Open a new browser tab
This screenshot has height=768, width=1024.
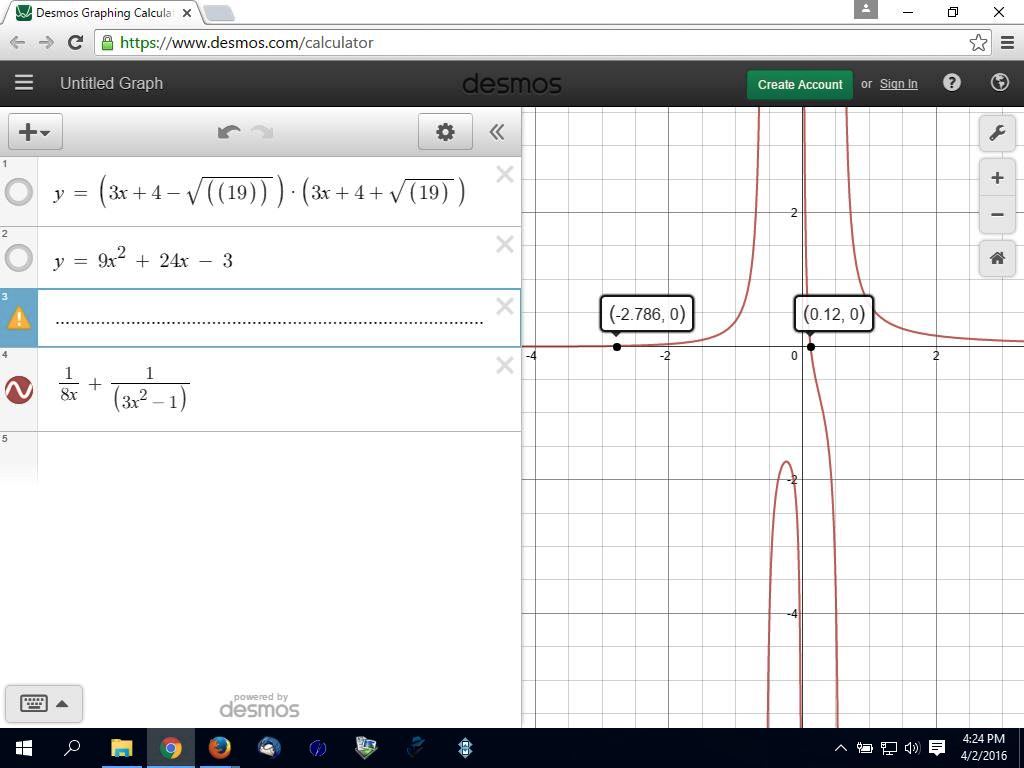point(218,13)
